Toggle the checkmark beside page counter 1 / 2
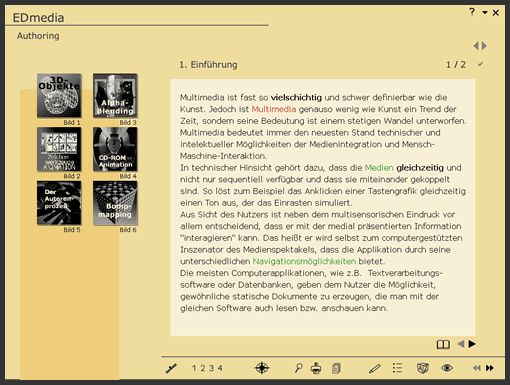Viewport: 510px width, 385px height. (x=480, y=64)
